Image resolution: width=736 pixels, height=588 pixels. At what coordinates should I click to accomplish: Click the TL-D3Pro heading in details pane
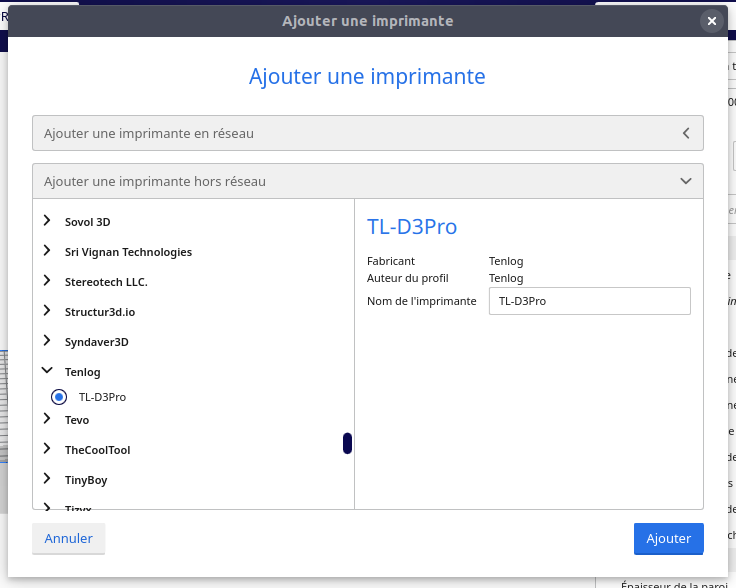click(x=412, y=227)
